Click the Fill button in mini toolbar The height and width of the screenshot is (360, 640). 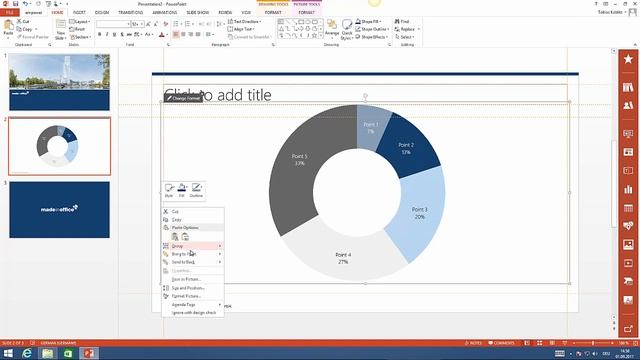click(182, 190)
